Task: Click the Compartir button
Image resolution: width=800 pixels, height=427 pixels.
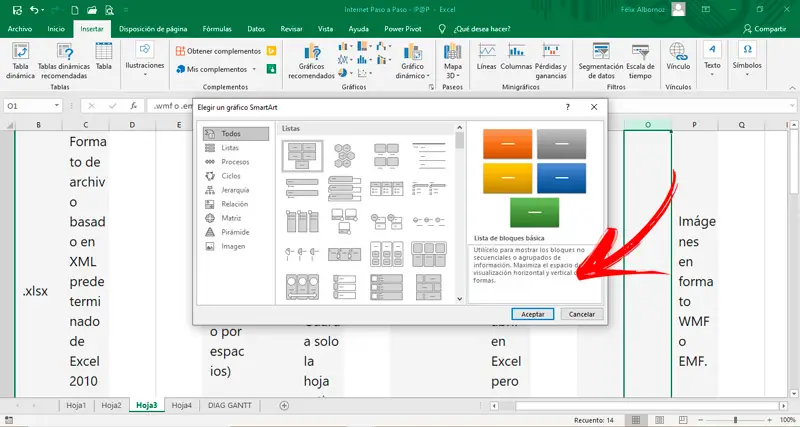Action: (x=764, y=29)
